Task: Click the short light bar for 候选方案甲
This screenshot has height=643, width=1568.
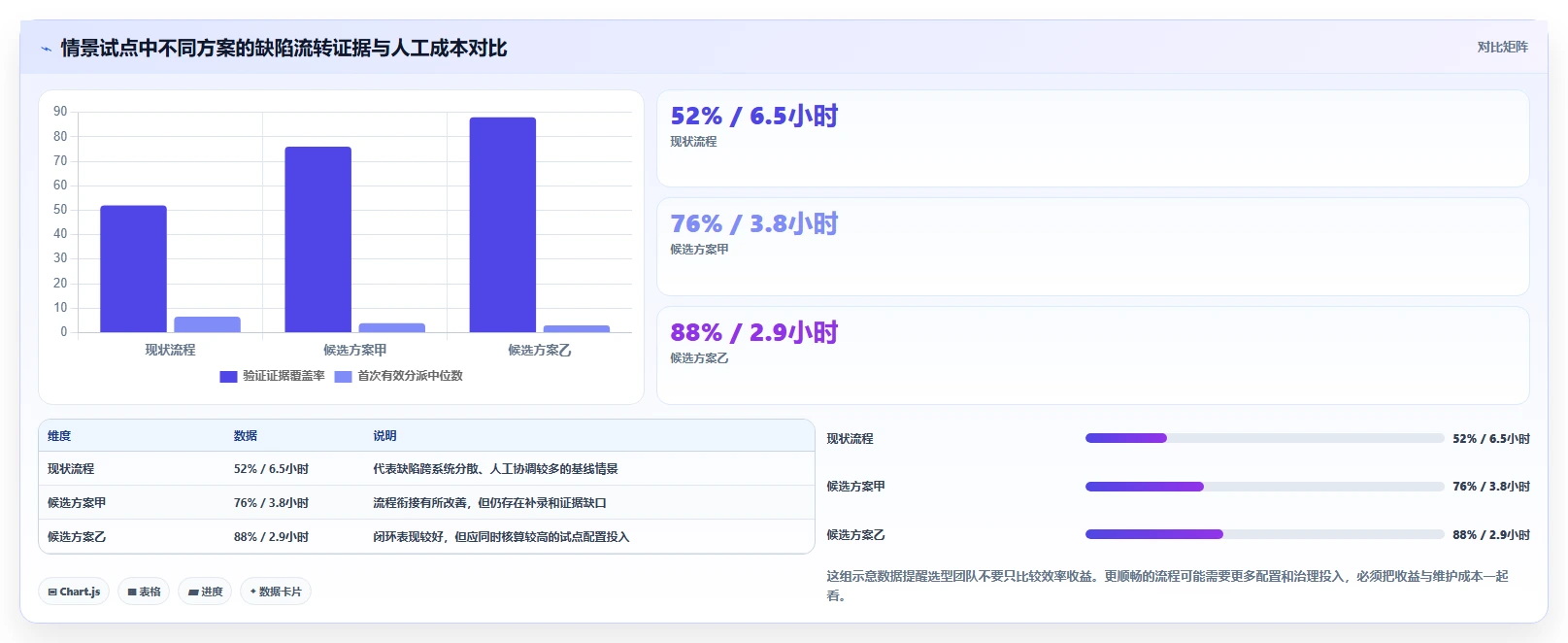Action: tap(392, 327)
